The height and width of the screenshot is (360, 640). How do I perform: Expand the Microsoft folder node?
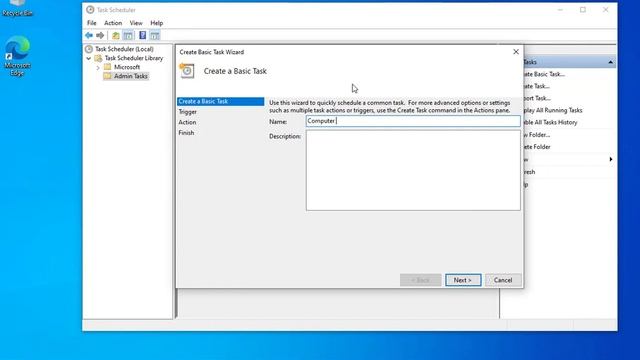coord(98,67)
